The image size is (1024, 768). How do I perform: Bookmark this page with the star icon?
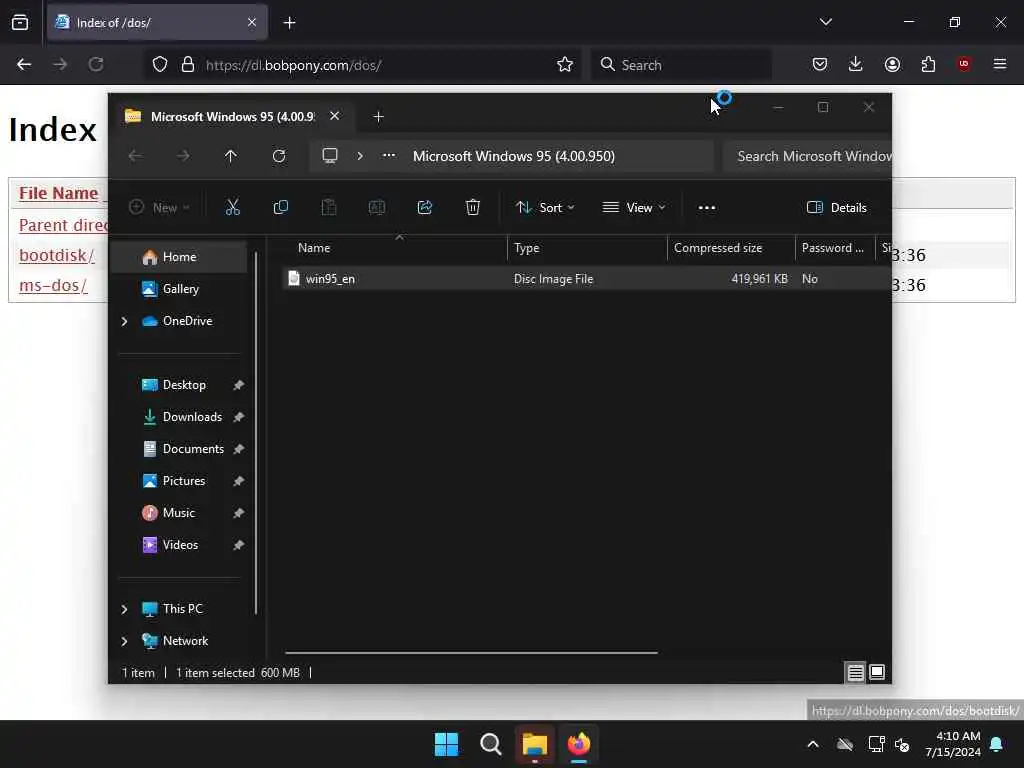click(565, 64)
